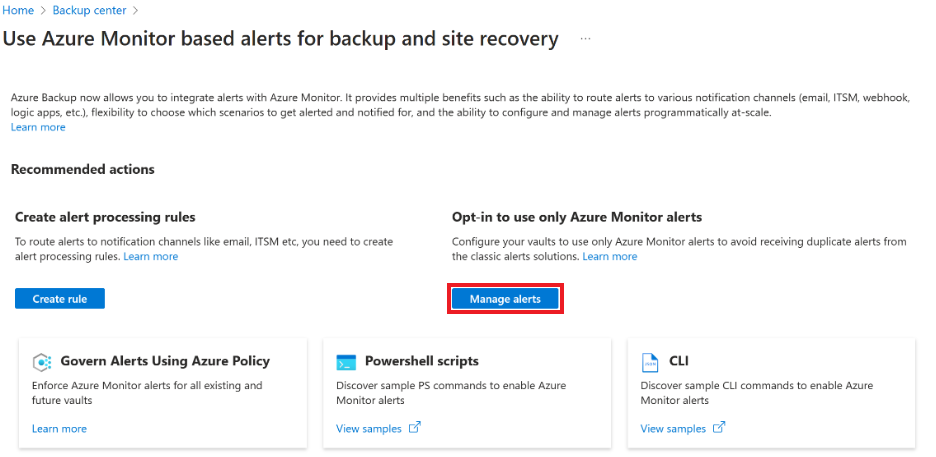Viewport: 936px width, 457px height.
Task: Click external link icon in Powershell scripts card
Action: coord(415,428)
